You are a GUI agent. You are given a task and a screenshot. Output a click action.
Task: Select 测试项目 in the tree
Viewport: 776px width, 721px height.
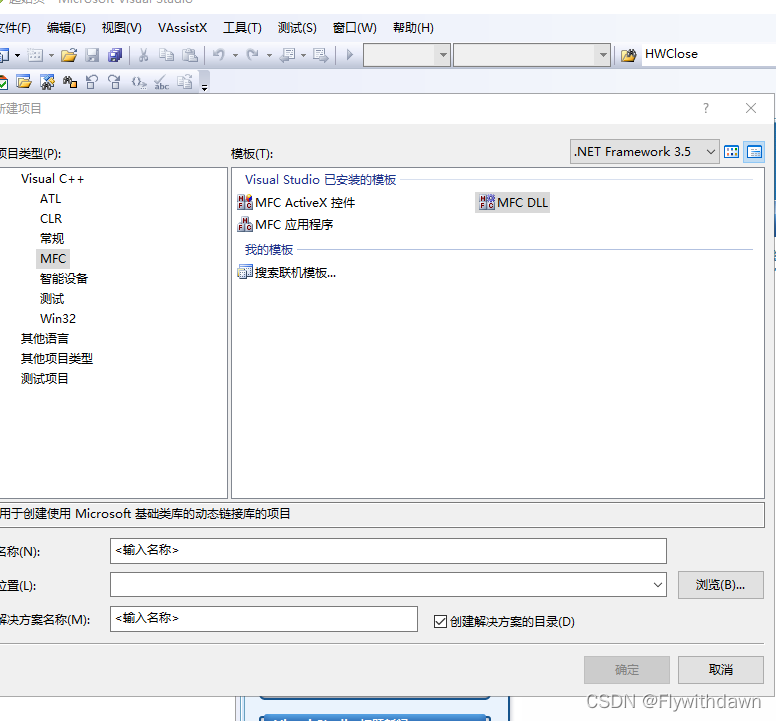(x=45, y=379)
